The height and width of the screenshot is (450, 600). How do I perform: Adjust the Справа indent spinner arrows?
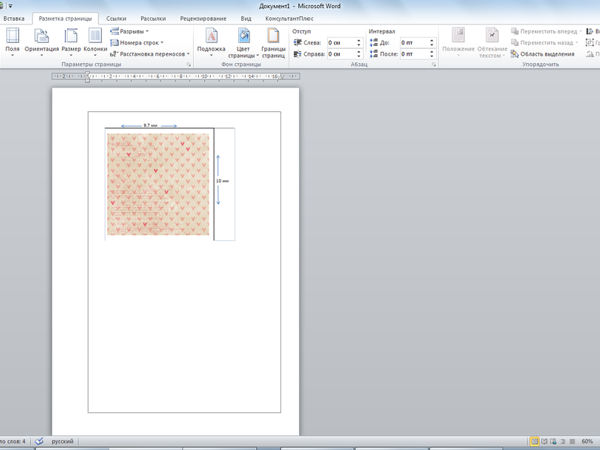click(359, 54)
